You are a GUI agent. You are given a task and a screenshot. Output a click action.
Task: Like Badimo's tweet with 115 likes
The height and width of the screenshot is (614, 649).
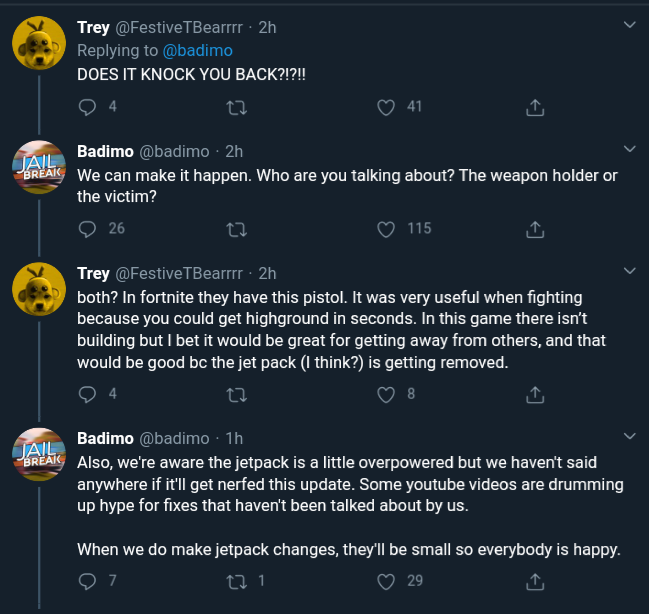click(386, 229)
